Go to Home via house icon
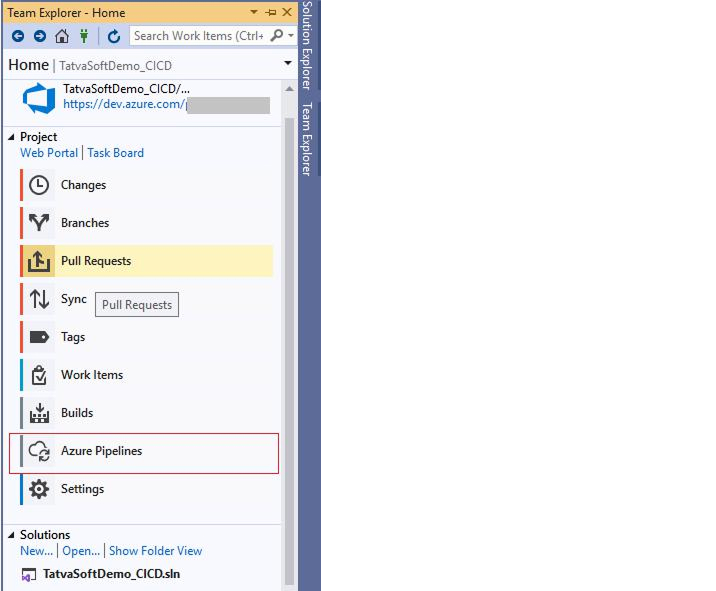Screen dimensions: 716x591 pyautogui.click(x=62, y=36)
